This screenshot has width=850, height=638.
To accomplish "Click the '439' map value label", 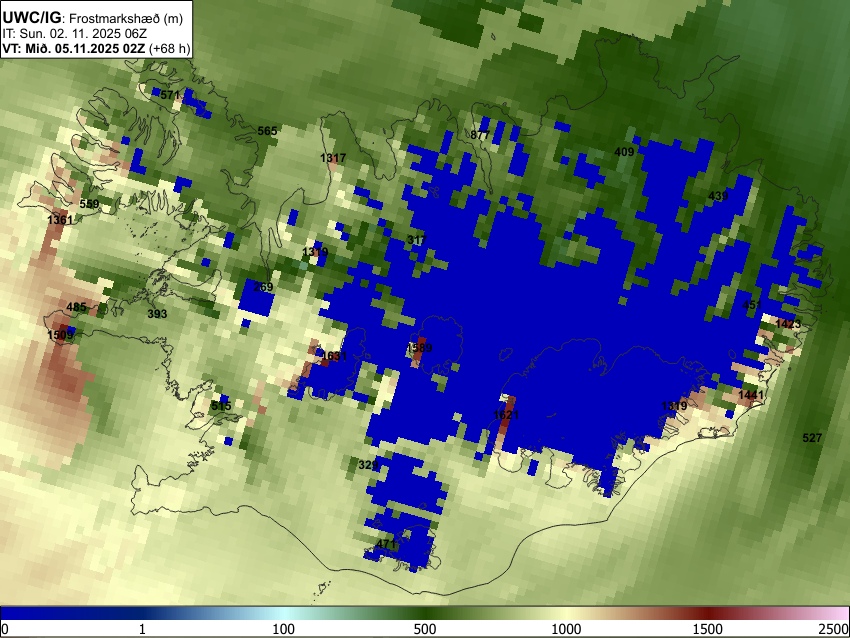I will pos(718,196).
